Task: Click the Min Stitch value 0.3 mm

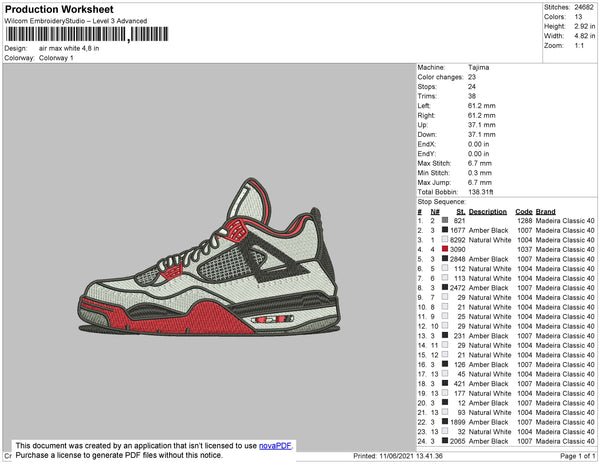Action: pos(479,173)
